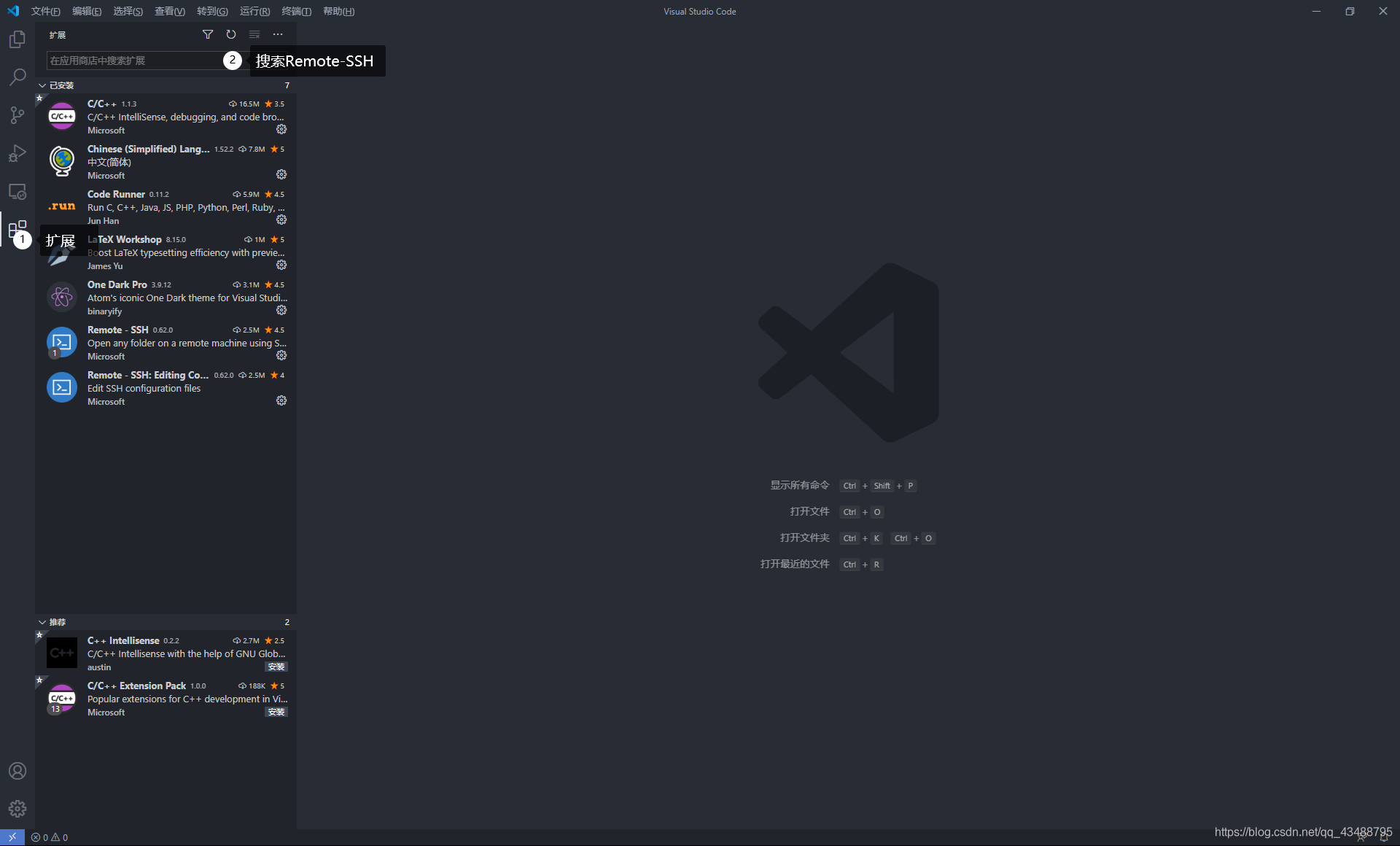Open the 帮助(H) menu
The width and height of the screenshot is (1400, 846).
338,11
